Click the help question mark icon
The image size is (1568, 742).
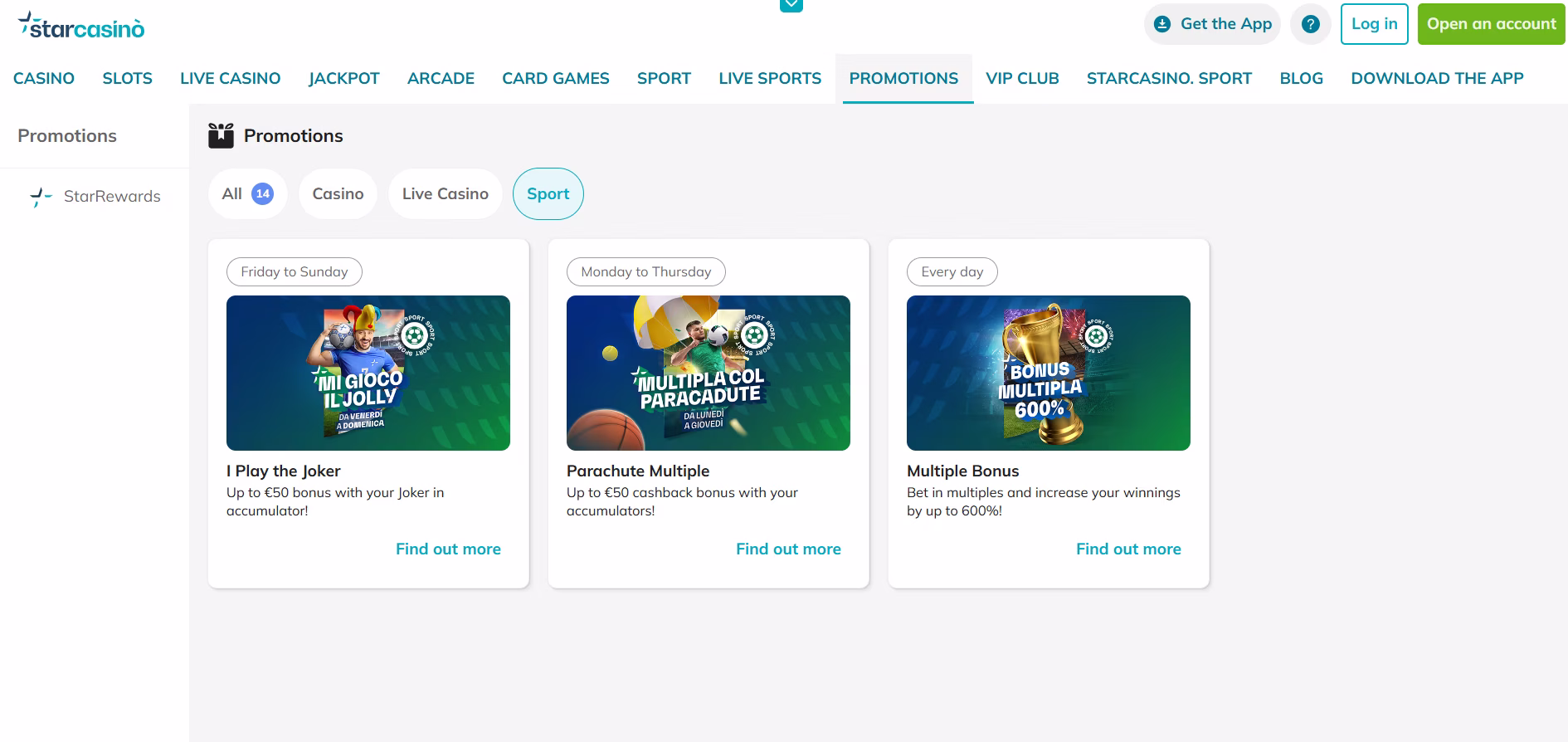[x=1311, y=24]
